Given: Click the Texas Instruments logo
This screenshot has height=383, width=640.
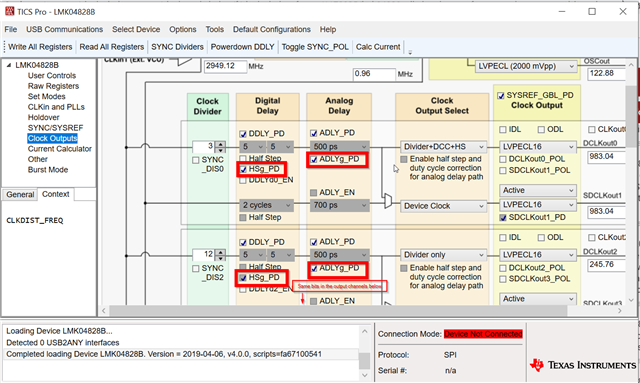Looking at the screenshot, I should coord(583,365).
